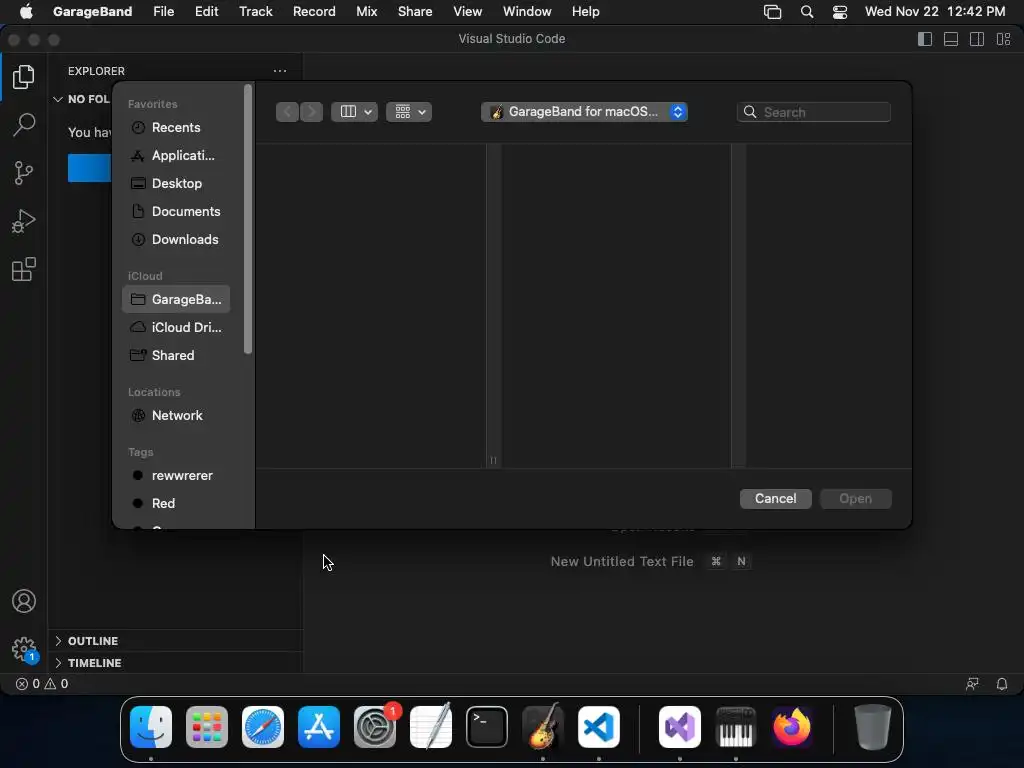Expand the NO FOLDER OPENED section
Viewport: 1024px width, 768px height.
point(82,99)
